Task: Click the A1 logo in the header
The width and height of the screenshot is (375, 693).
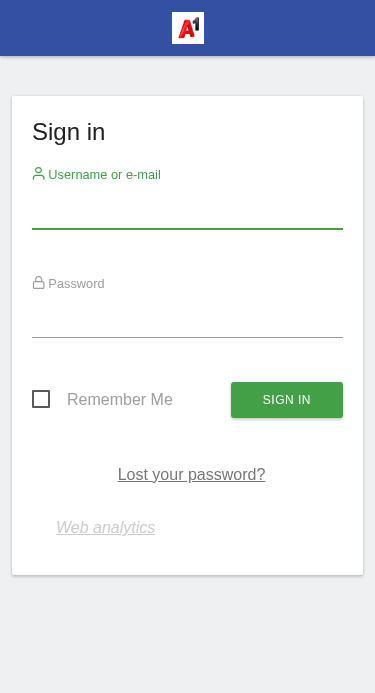Action: [188, 28]
